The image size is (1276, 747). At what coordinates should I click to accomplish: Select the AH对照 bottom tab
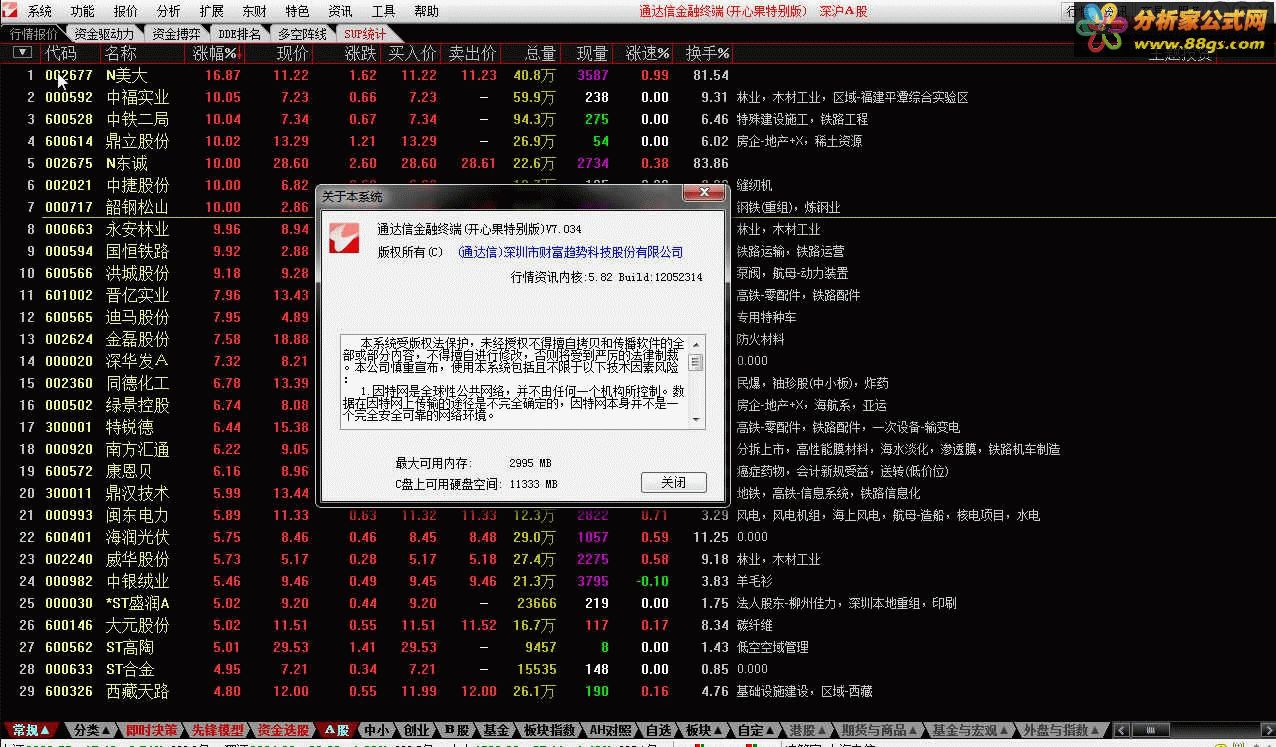[611, 730]
